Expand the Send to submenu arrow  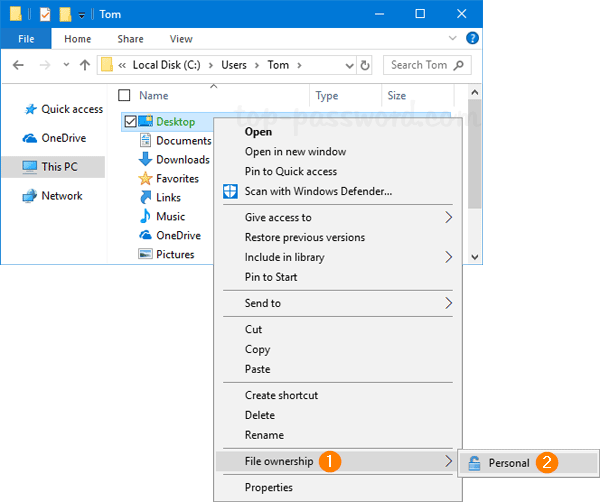point(449,303)
